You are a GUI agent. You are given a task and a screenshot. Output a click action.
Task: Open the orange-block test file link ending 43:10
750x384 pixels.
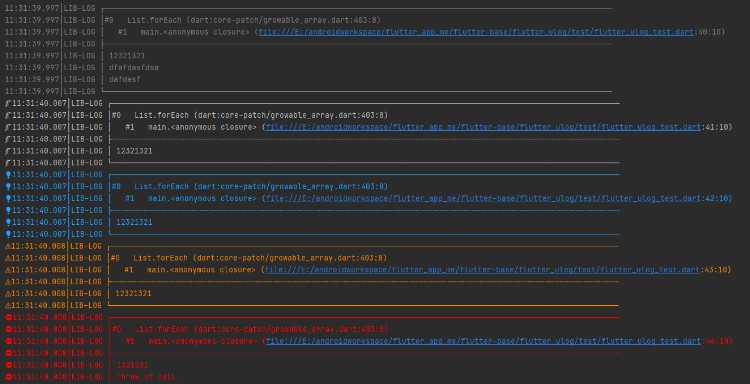click(483, 270)
